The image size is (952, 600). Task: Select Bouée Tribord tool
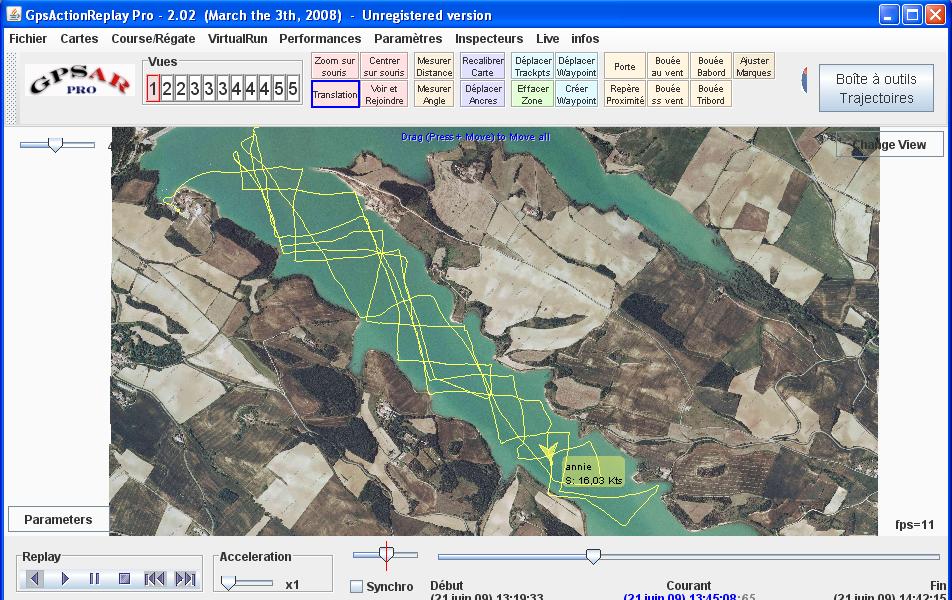pos(711,94)
